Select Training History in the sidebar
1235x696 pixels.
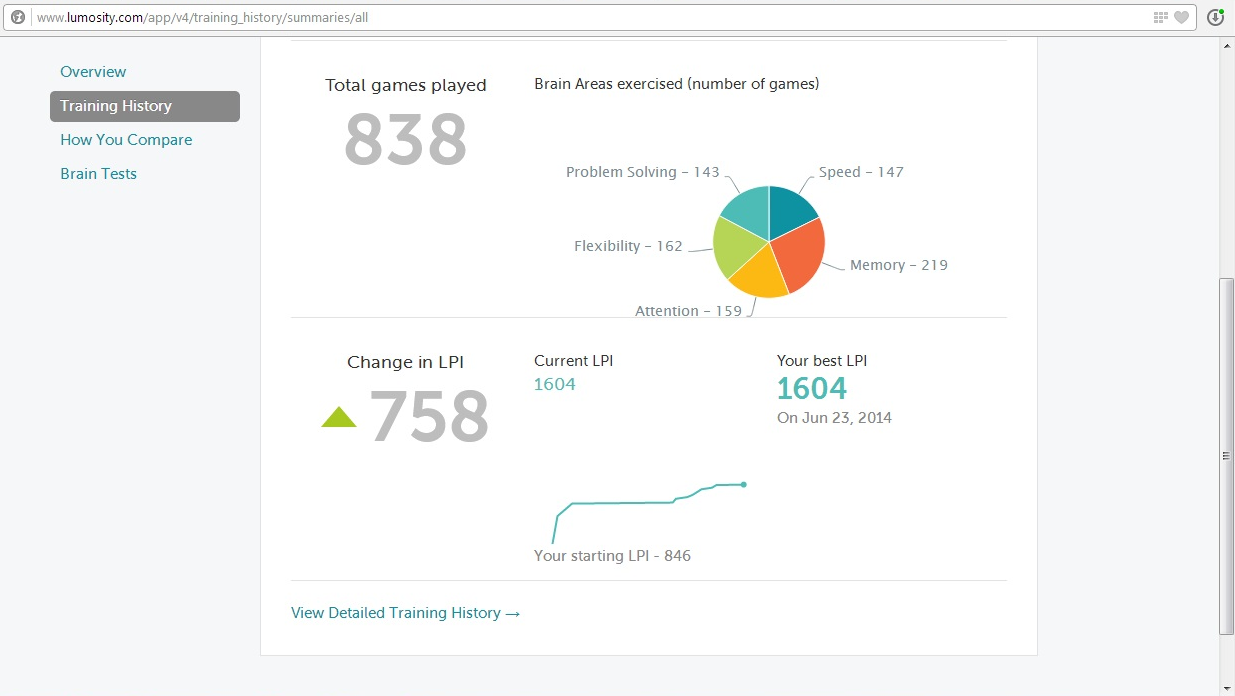pos(116,106)
